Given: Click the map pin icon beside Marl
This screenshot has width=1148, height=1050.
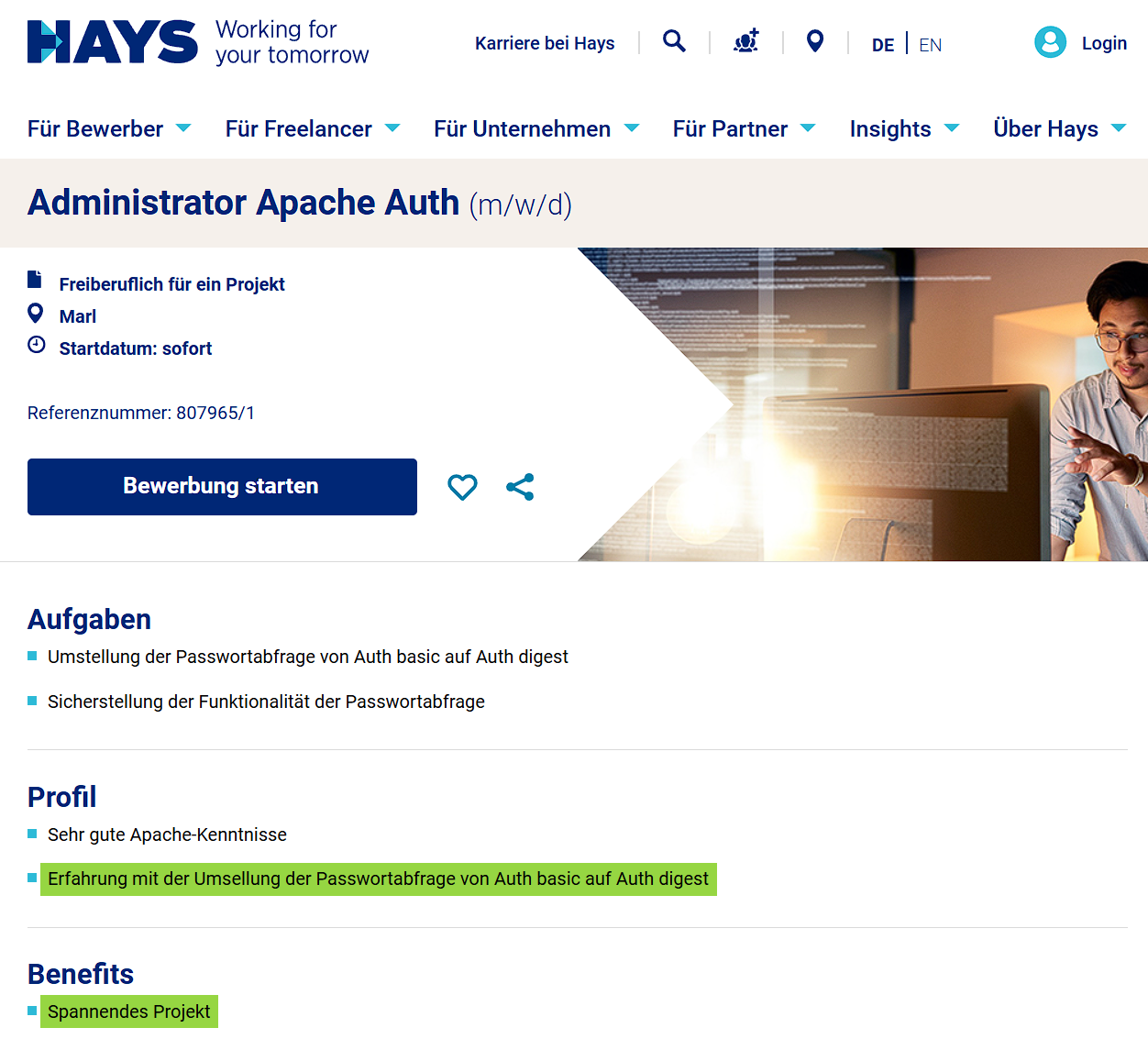Looking at the screenshot, I should pos(36,313).
